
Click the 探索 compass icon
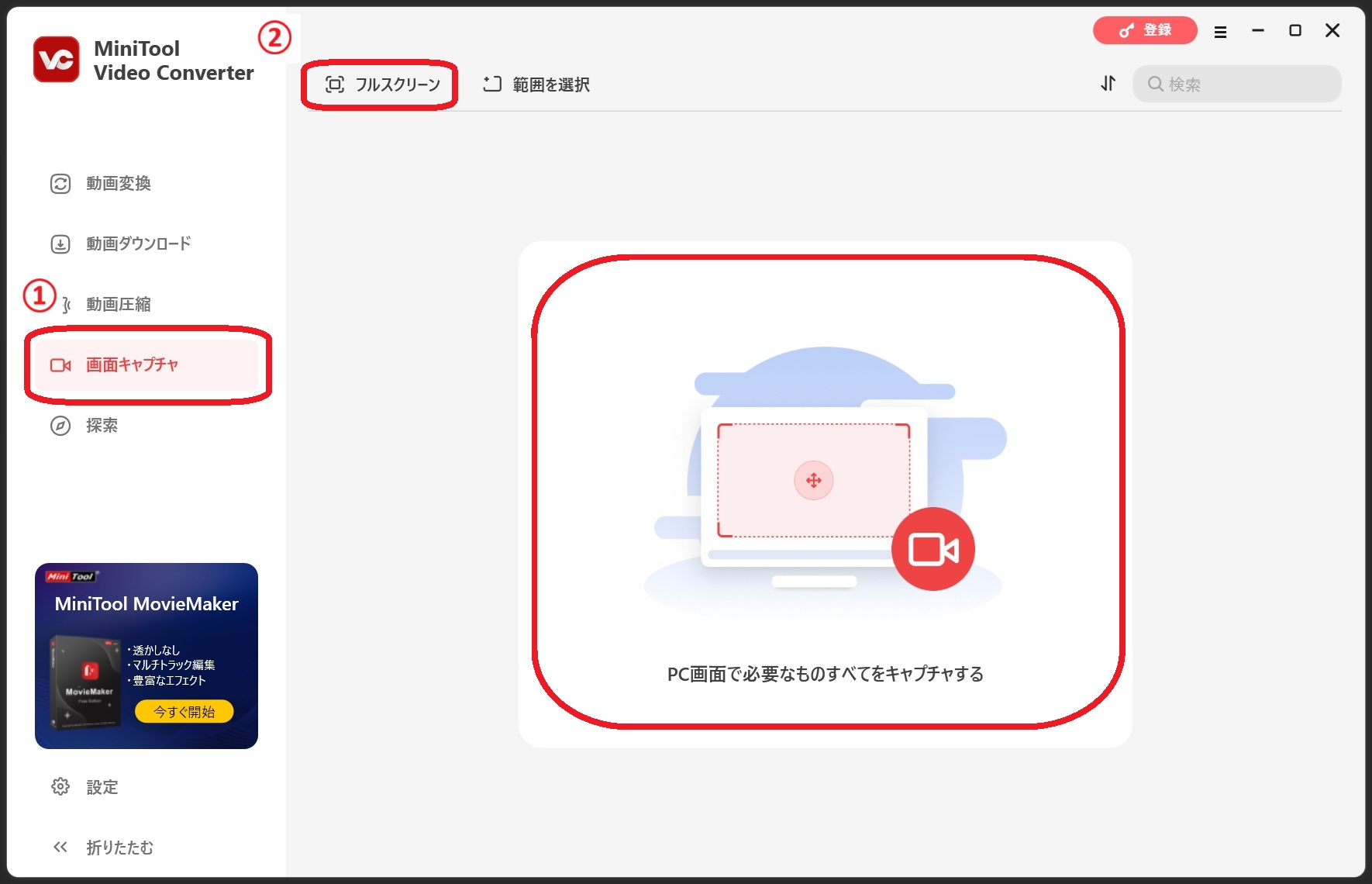tap(60, 426)
